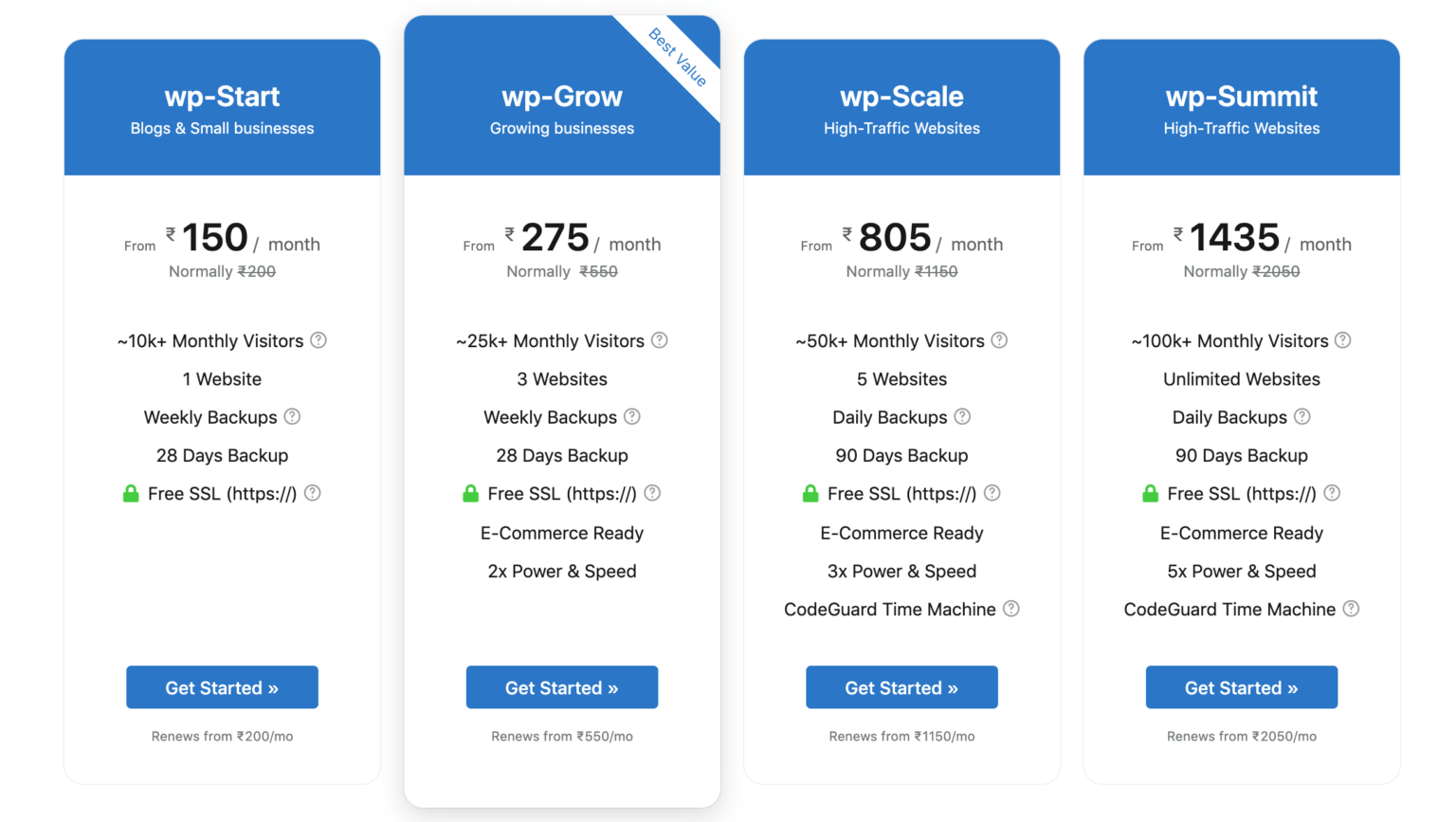Image resolution: width=1456 pixels, height=822 pixels.
Task: Open help tooltip for ~50k+ Monthly Visitors
Action: point(999,340)
